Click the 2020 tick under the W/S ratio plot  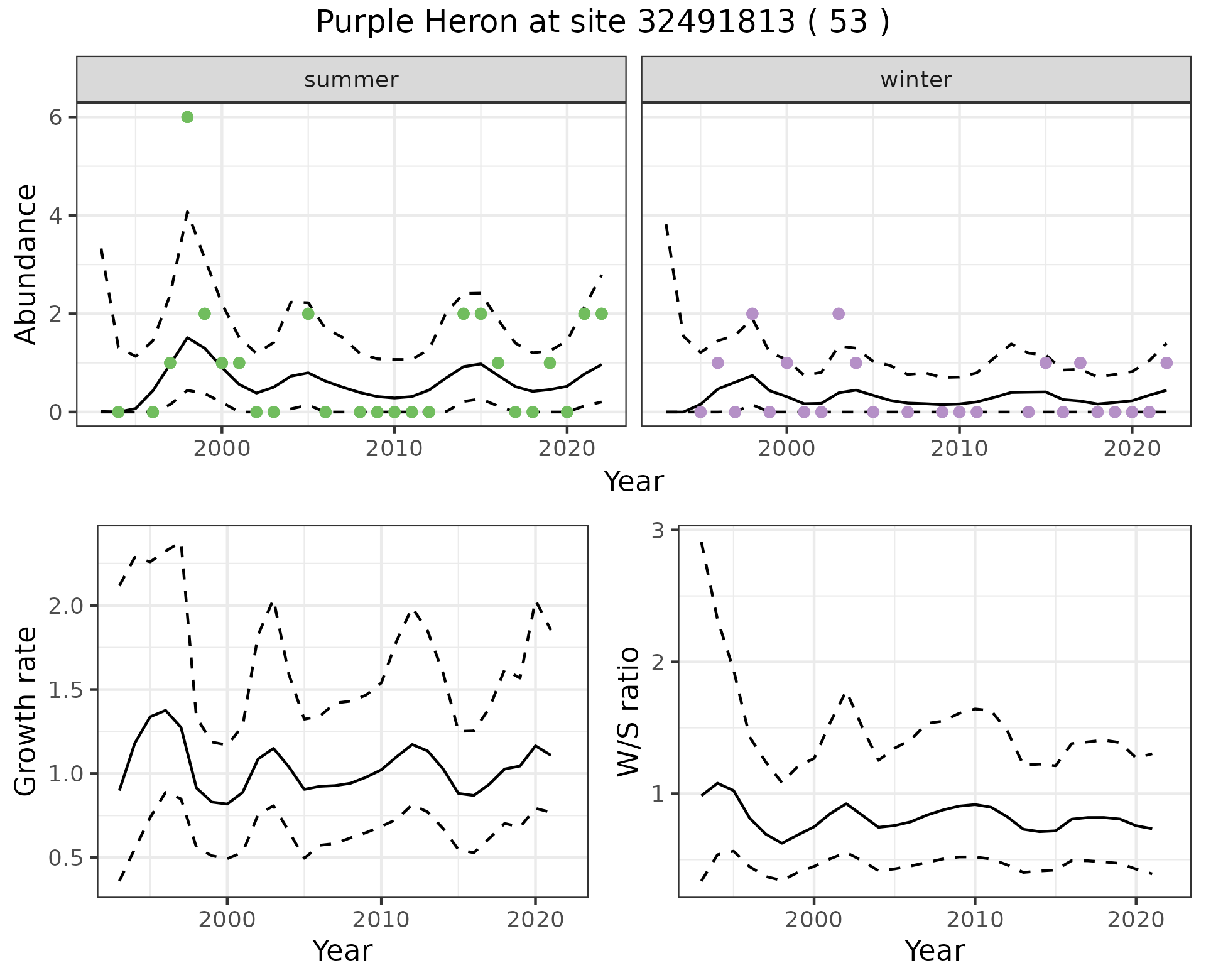point(1136,921)
